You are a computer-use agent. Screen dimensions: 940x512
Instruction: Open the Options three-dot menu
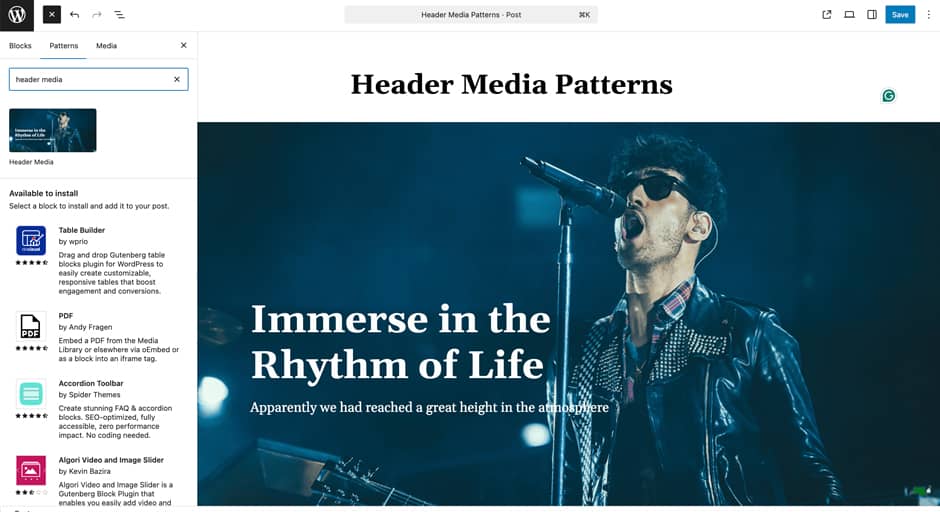pyautogui.click(x=929, y=15)
